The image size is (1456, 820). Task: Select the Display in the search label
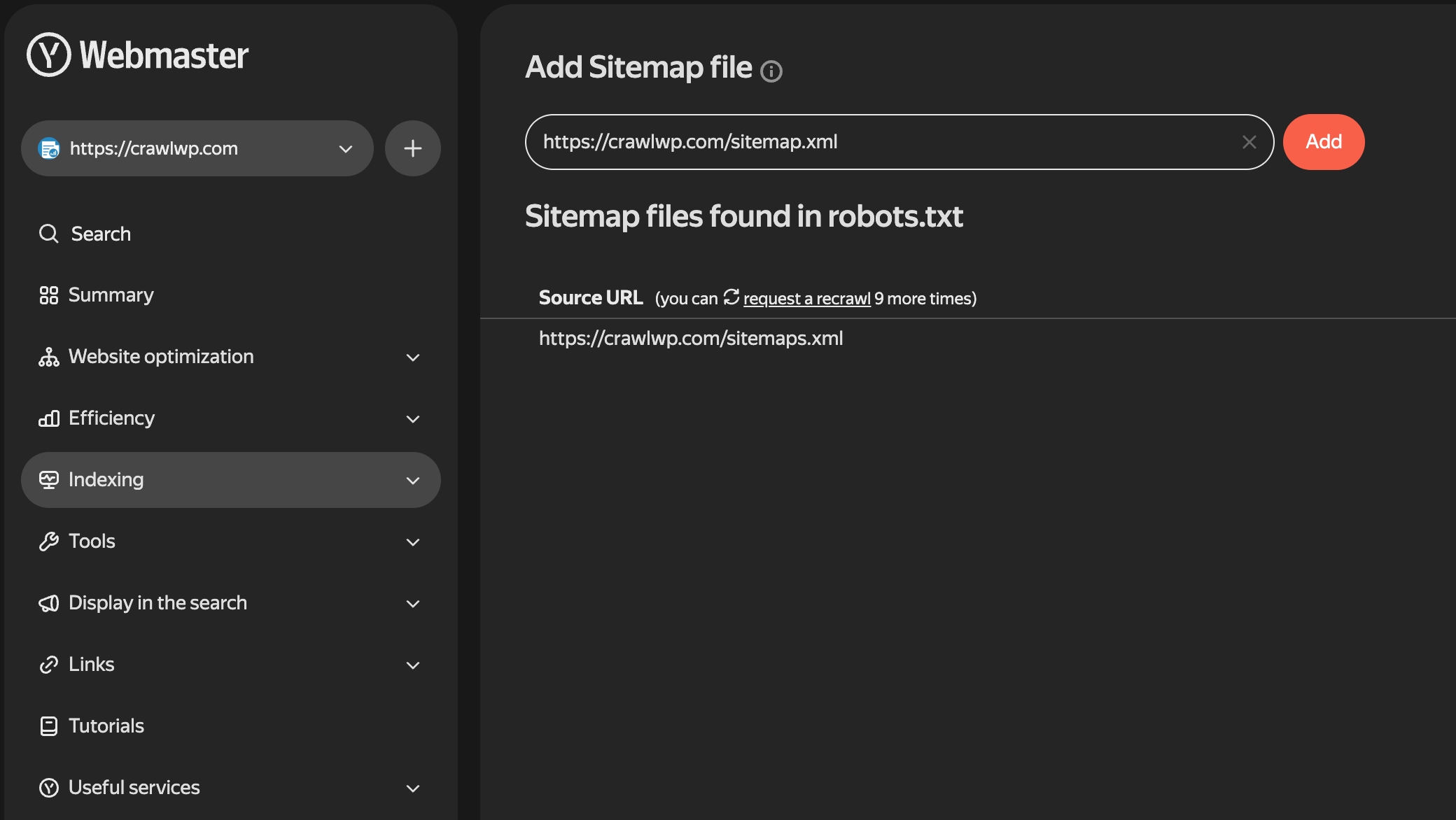[157, 603]
